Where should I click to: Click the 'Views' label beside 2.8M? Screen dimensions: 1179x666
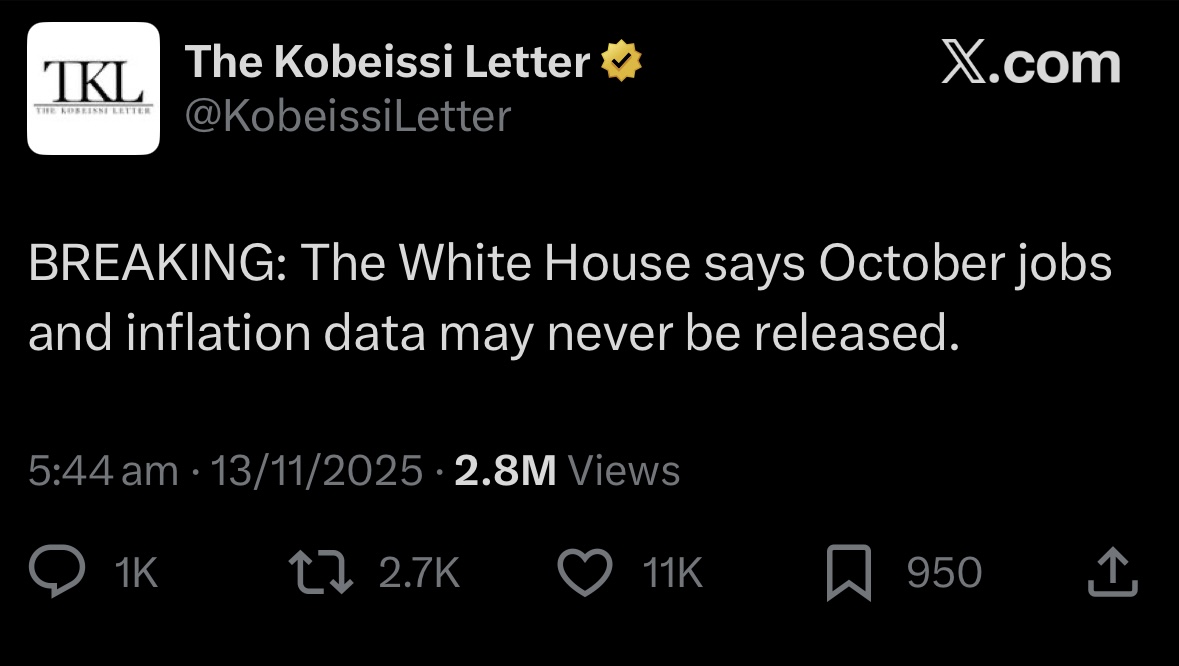click(623, 470)
